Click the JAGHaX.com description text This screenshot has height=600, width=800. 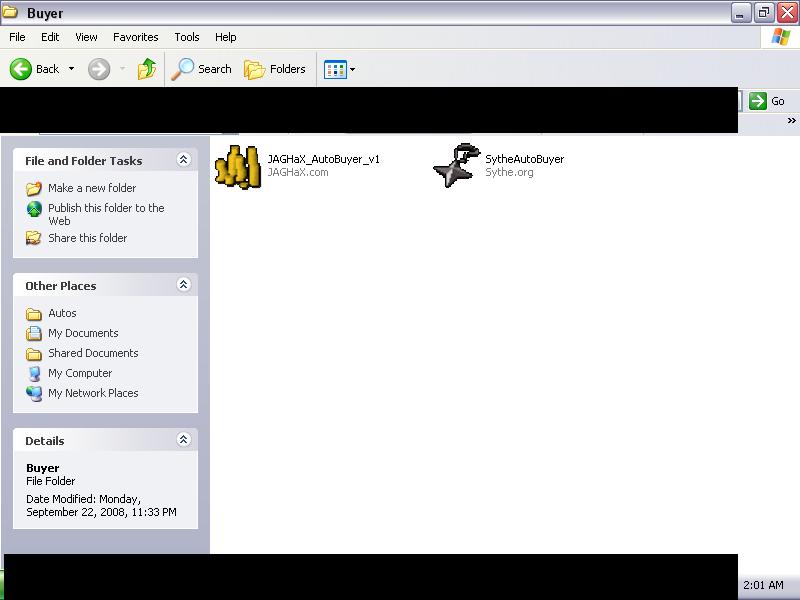click(x=298, y=172)
